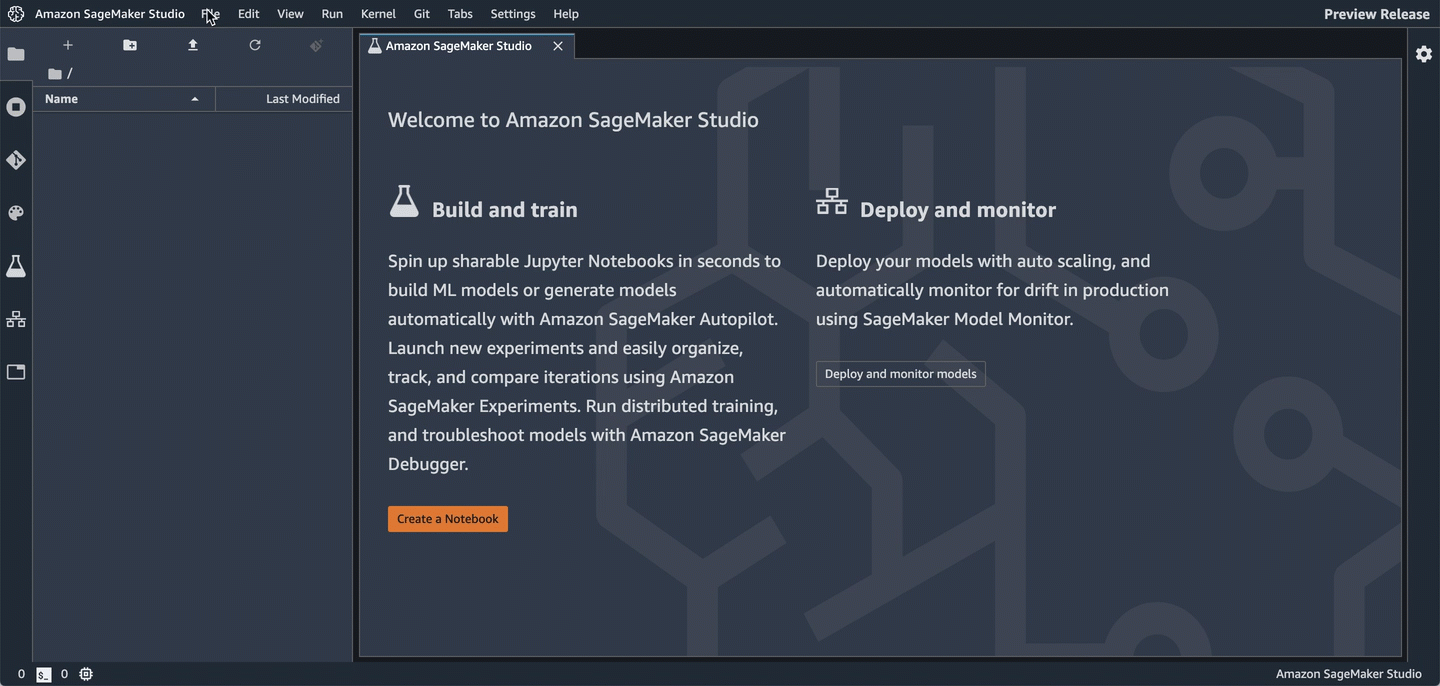Click the Welcome to Amazon SageMaker Studio title
The width and height of the screenshot is (1440, 686).
[x=573, y=120]
